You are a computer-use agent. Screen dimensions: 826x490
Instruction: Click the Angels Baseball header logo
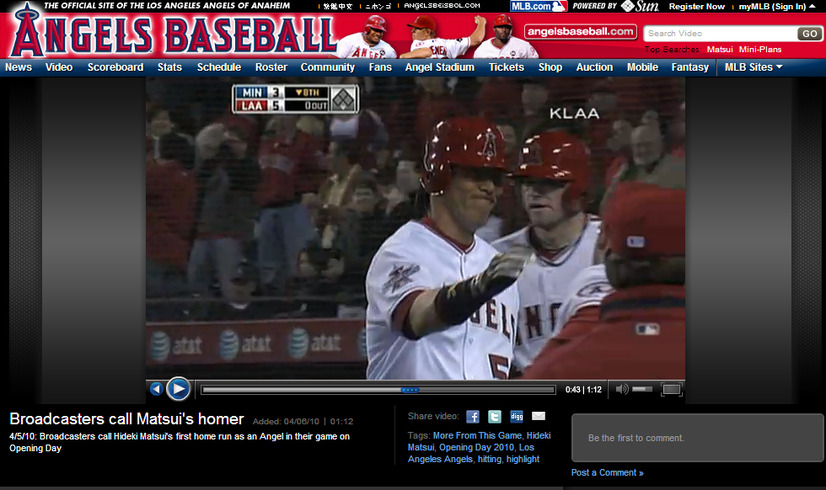click(174, 35)
